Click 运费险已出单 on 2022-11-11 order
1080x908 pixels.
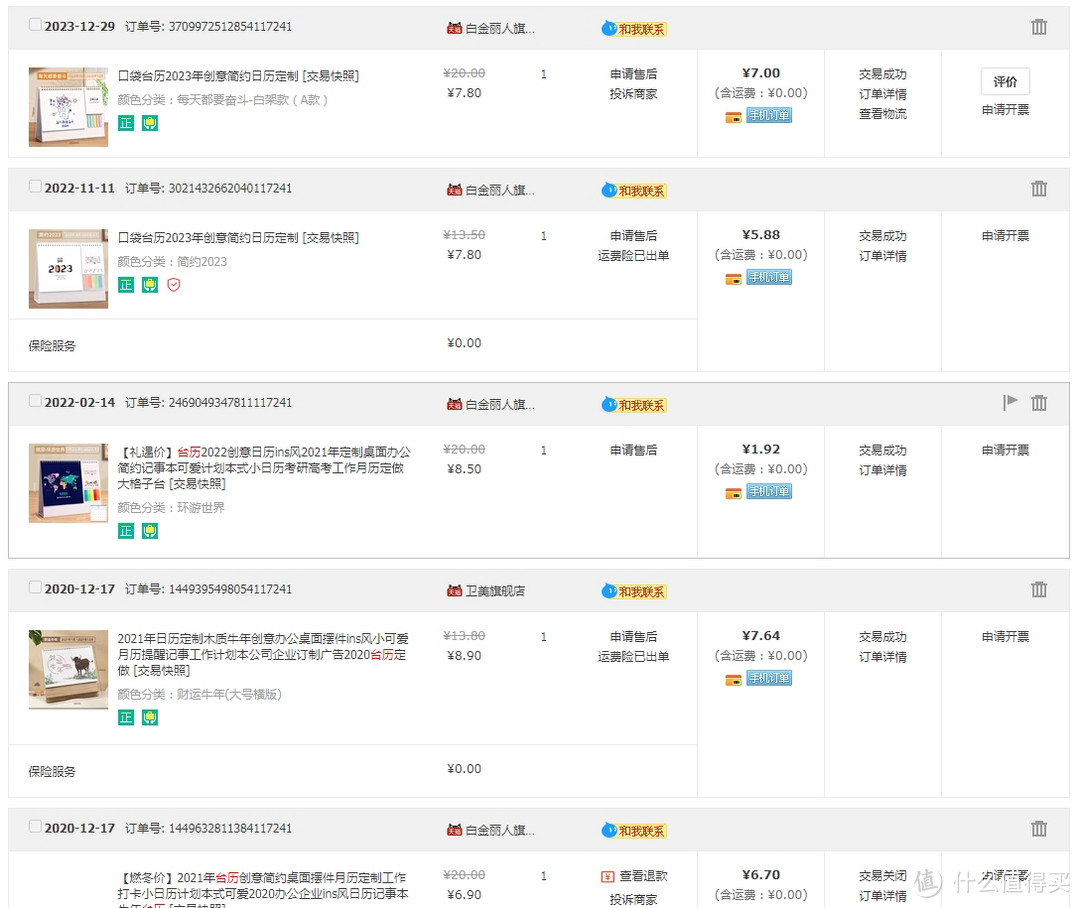633,256
